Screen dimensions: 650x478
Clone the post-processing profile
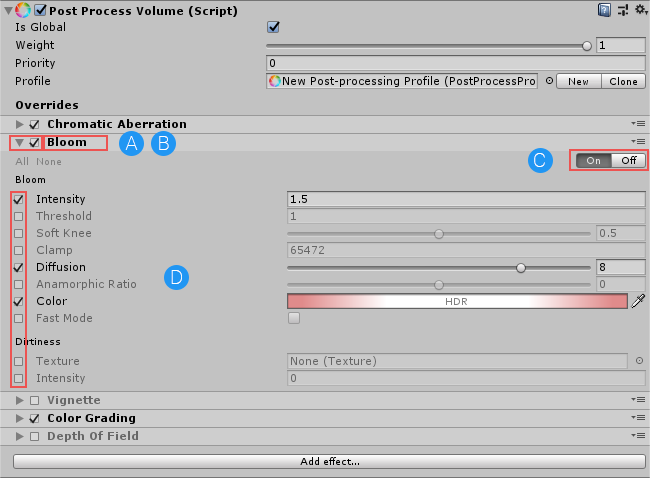(623, 81)
